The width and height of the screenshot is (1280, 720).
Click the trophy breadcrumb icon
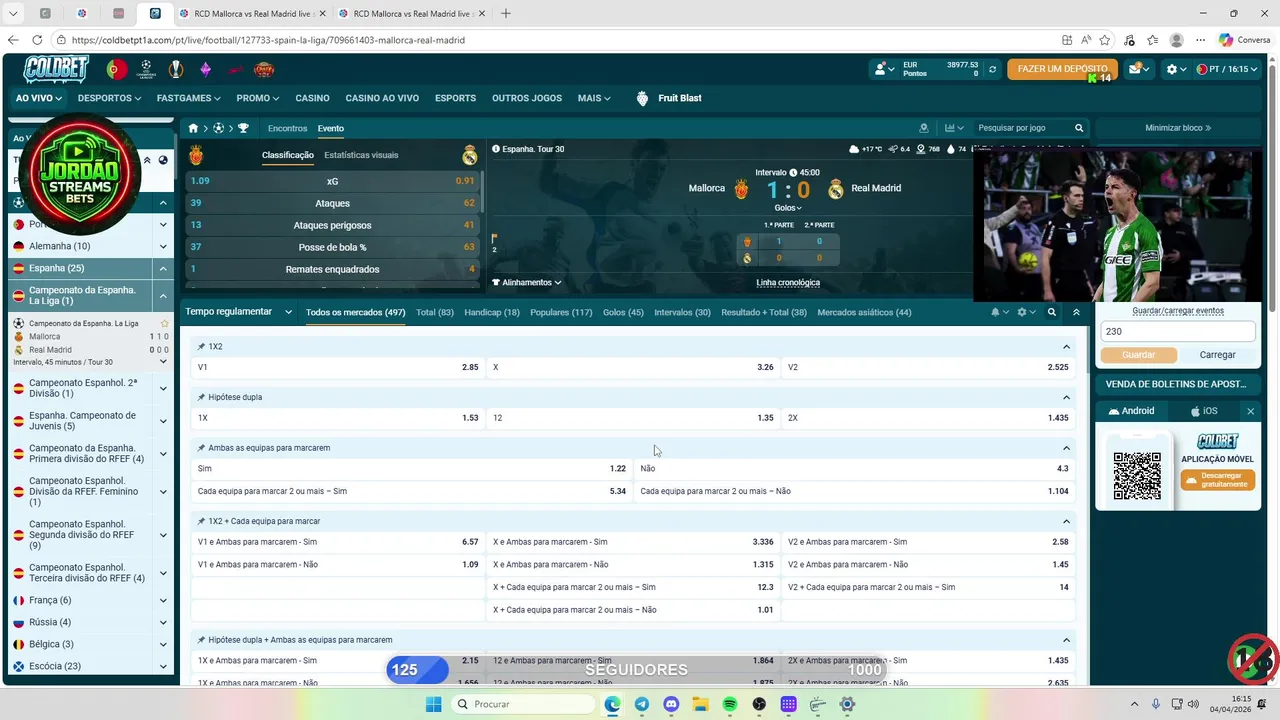(x=243, y=128)
